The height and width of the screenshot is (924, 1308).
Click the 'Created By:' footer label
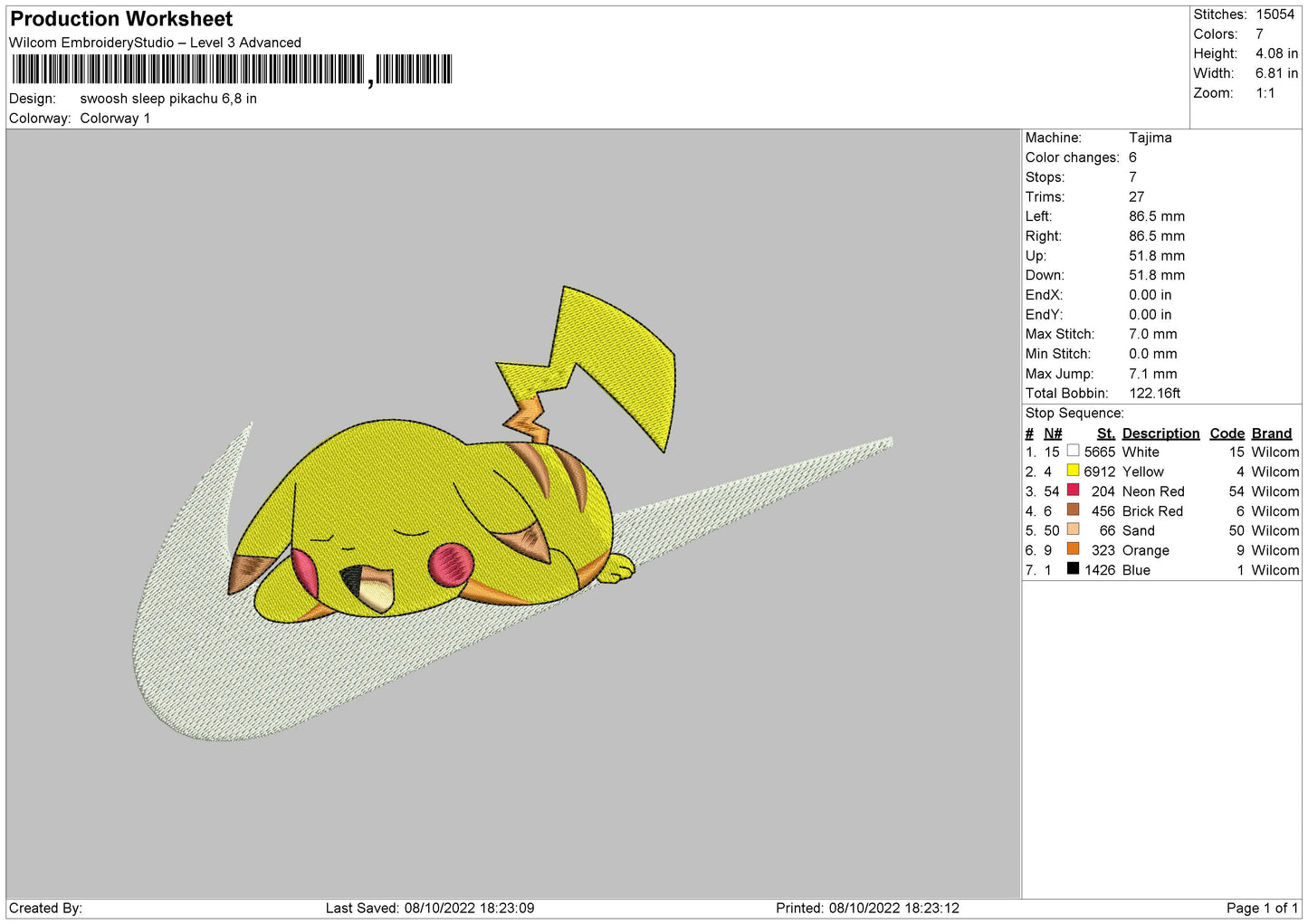coord(45,908)
